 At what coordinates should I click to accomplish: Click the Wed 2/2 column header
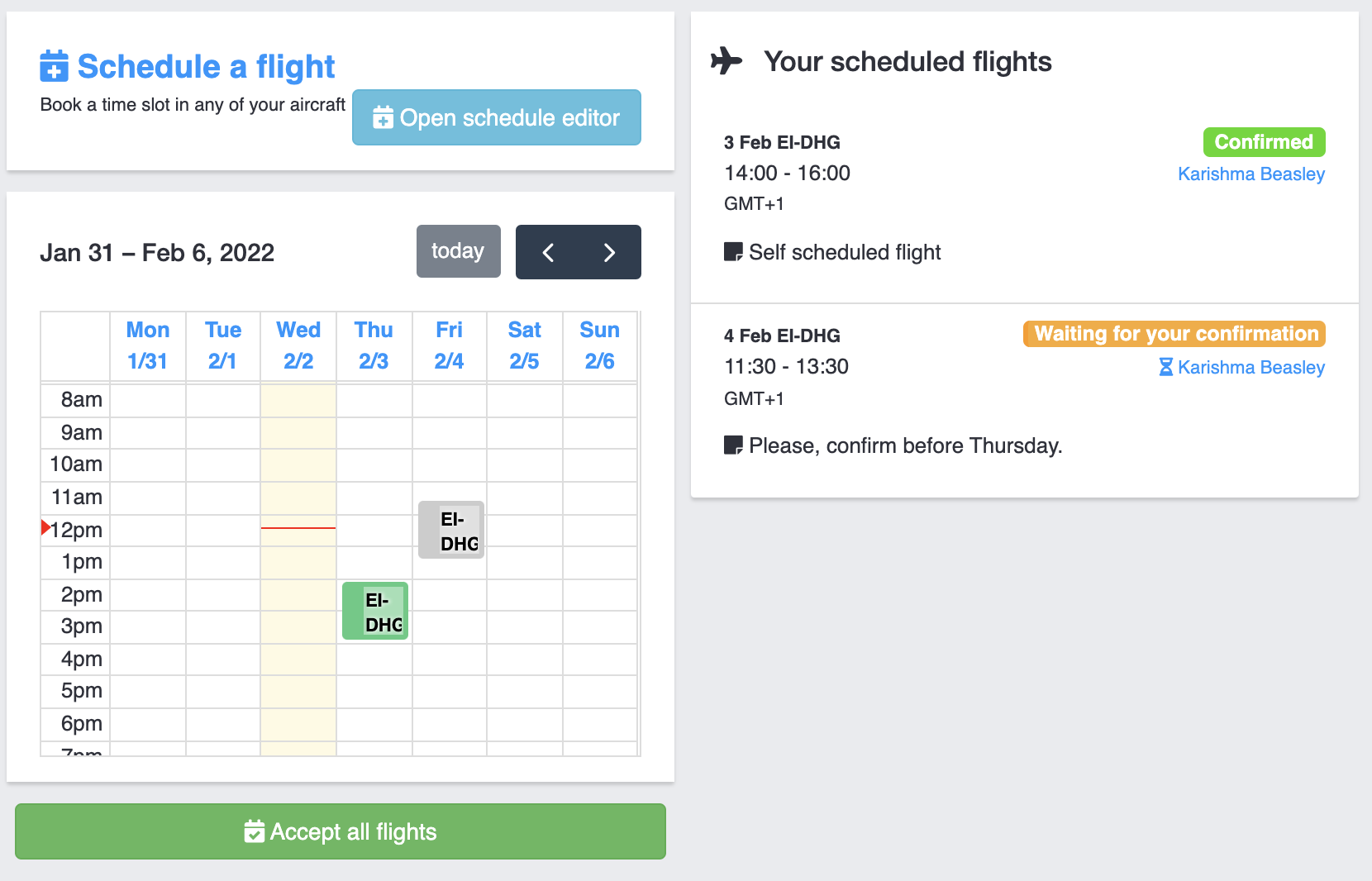(298, 345)
